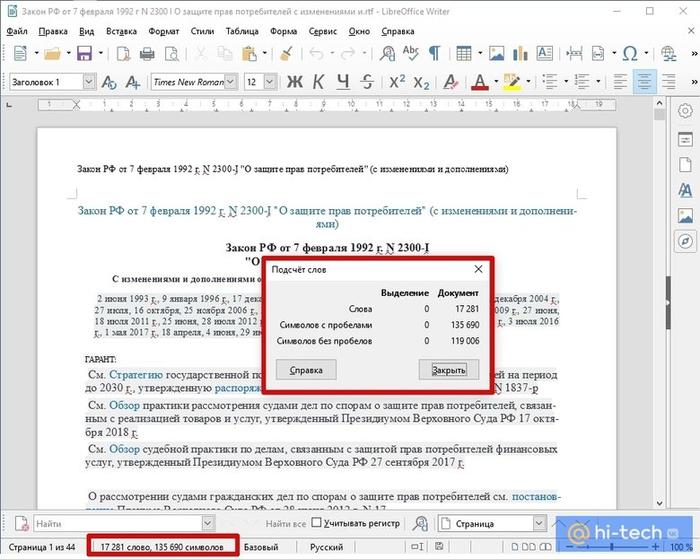700x559 pixels.
Task: Open the paragraph style 'Заголовок 1' dropdown
Action: pos(89,82)
